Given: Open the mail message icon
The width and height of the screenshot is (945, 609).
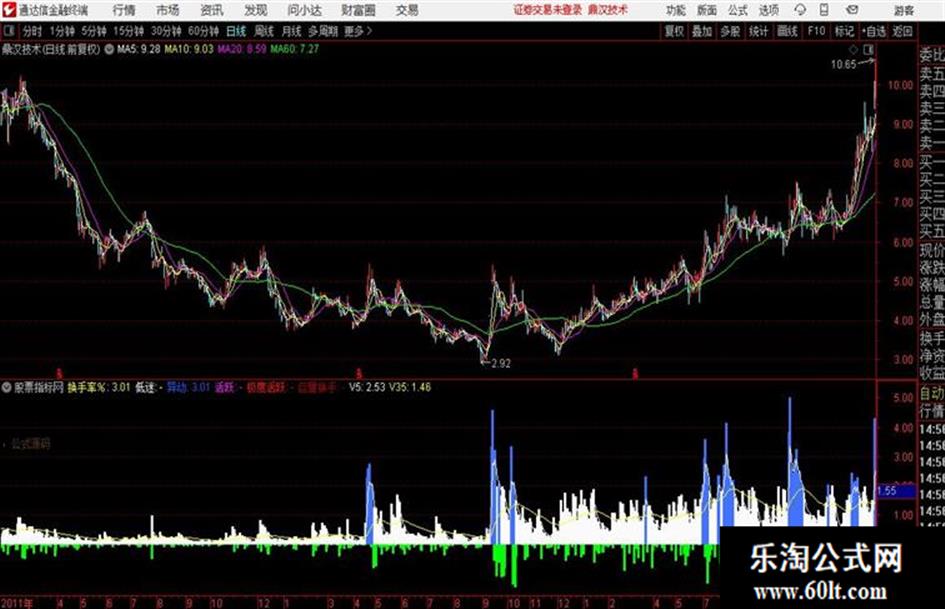Looking at the screenshot, I should 852,10.
